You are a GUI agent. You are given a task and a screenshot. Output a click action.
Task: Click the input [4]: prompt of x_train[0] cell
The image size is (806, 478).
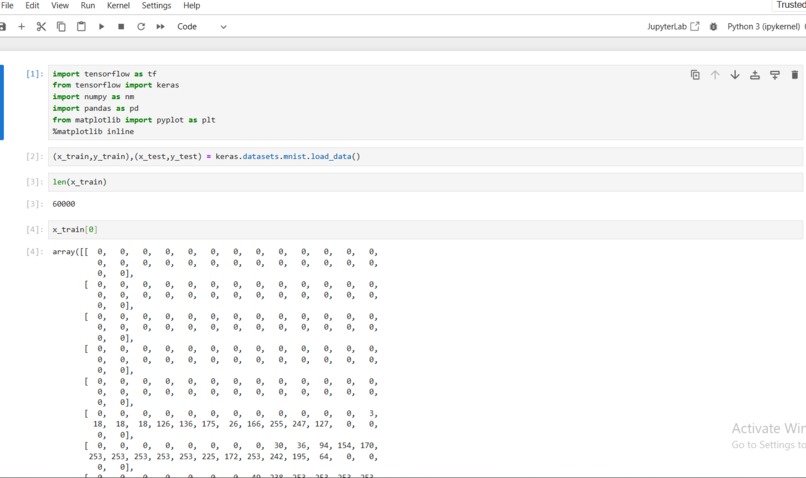pos(35,230)
